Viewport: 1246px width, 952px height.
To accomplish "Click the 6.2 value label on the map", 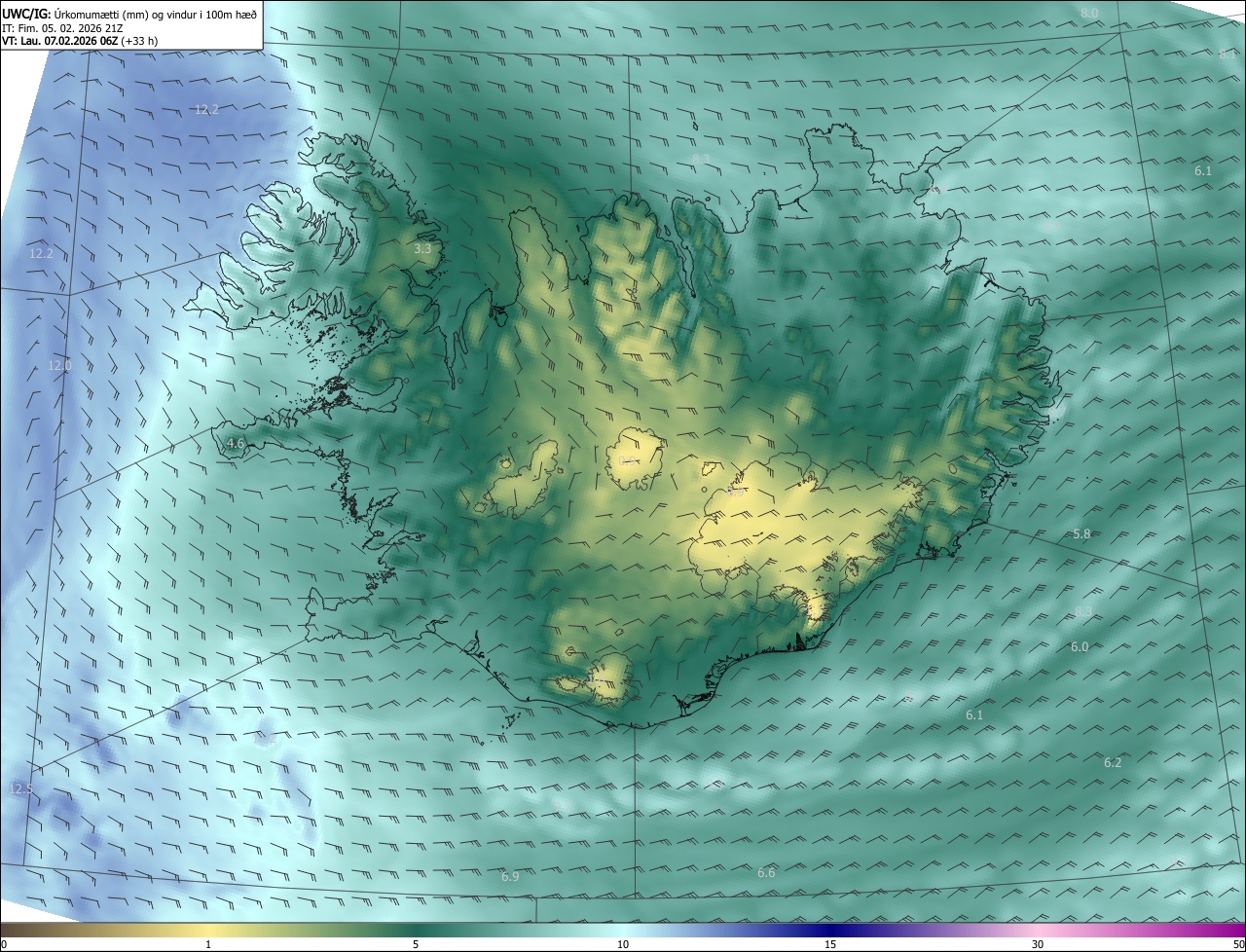I will [x=1113, y=763].
